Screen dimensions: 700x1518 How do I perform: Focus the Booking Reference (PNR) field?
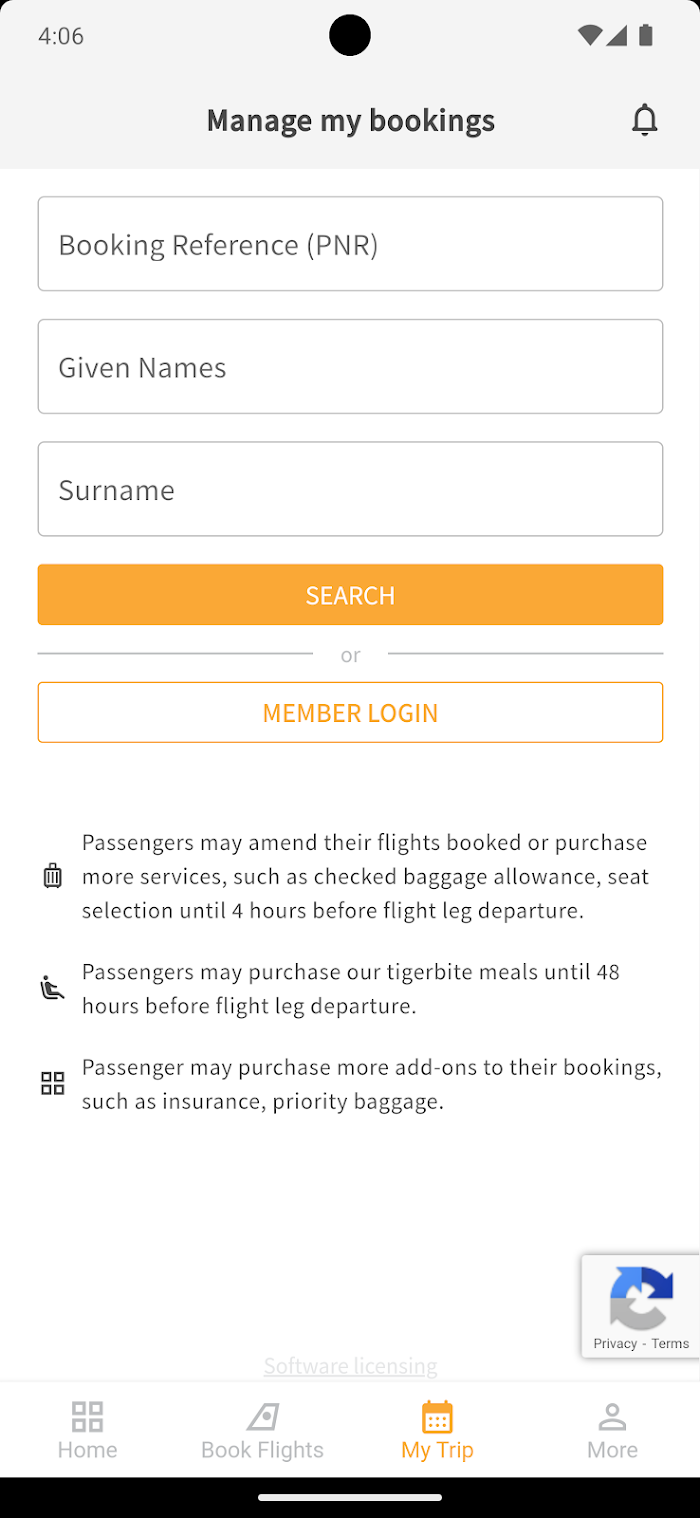click(350, 244)
